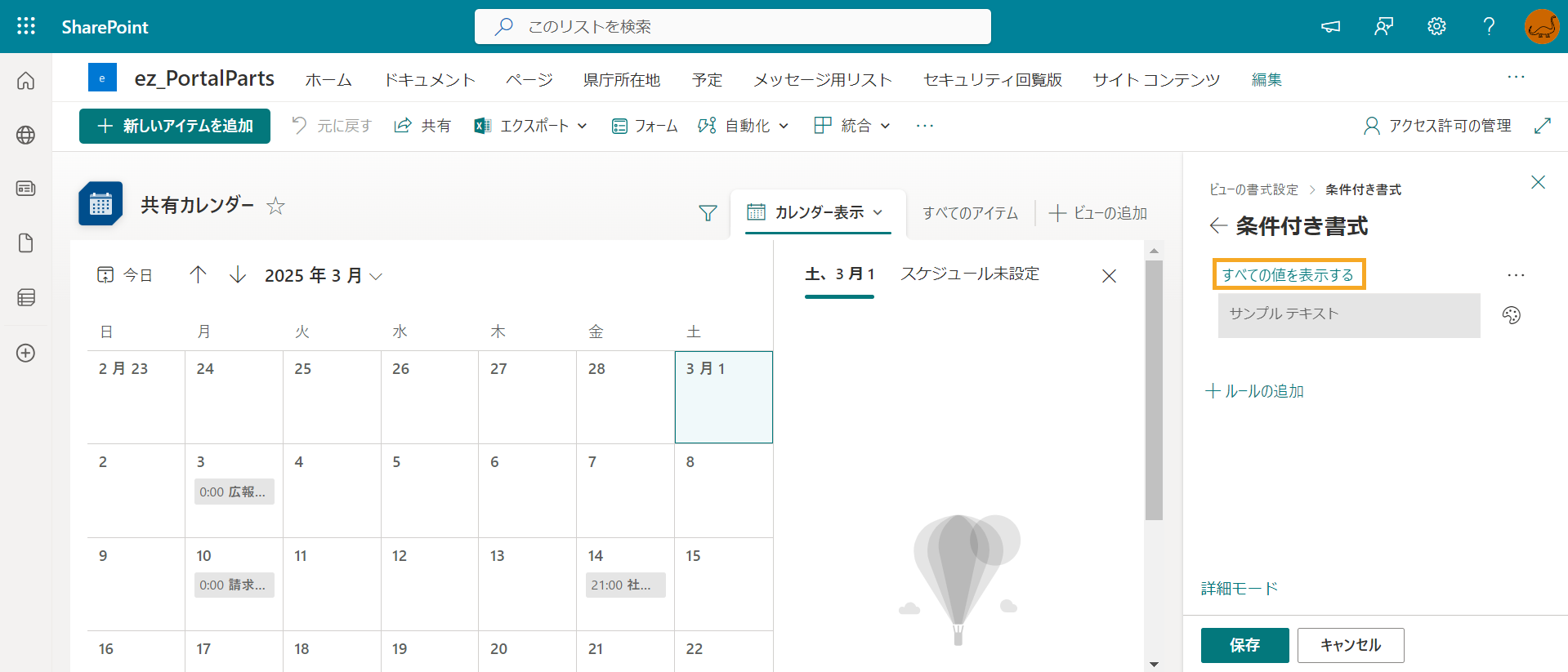
Task: Open the ドキュメント navigation item
Action: tap(430, 79)
